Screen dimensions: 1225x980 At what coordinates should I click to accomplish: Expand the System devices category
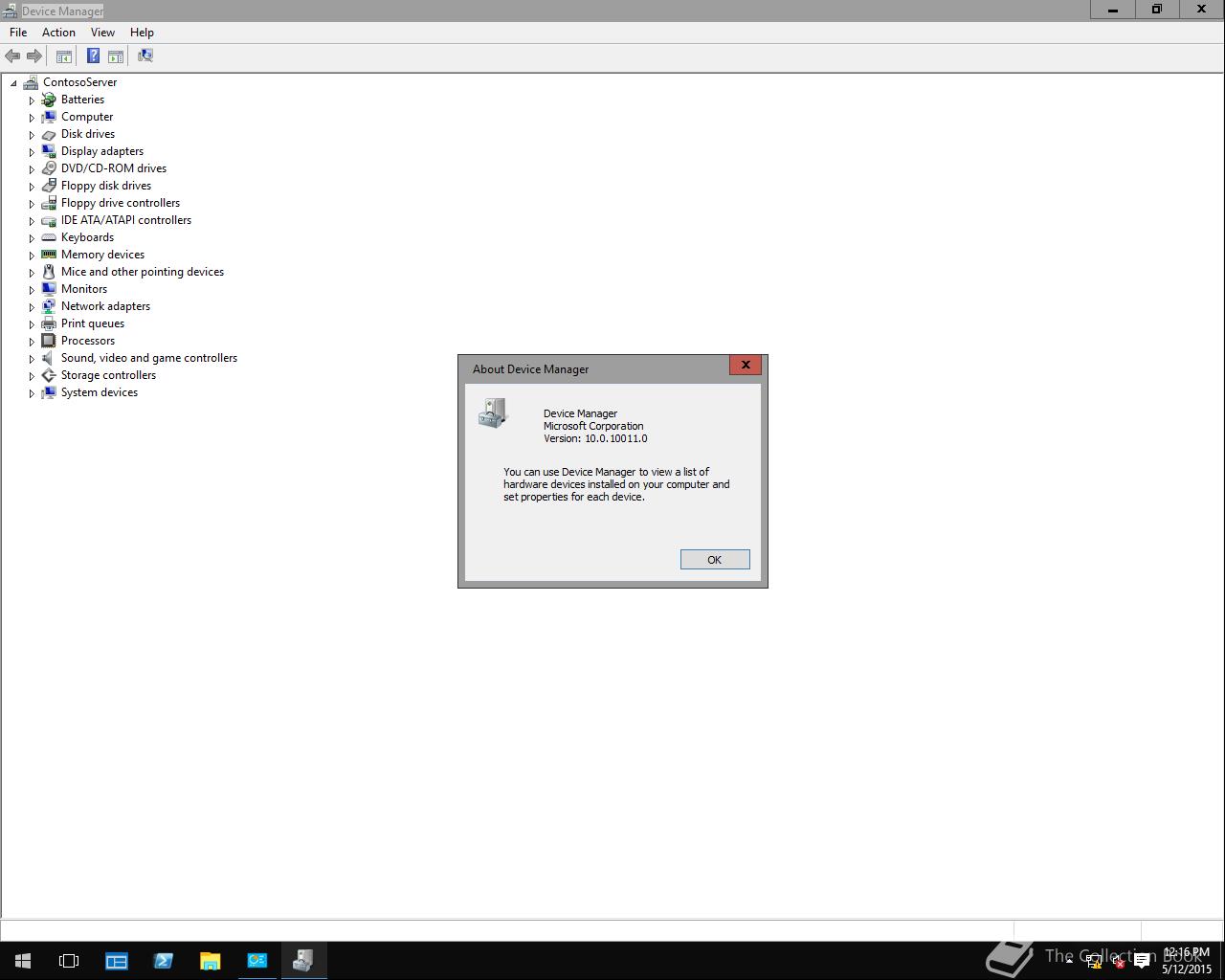[32, 393]
